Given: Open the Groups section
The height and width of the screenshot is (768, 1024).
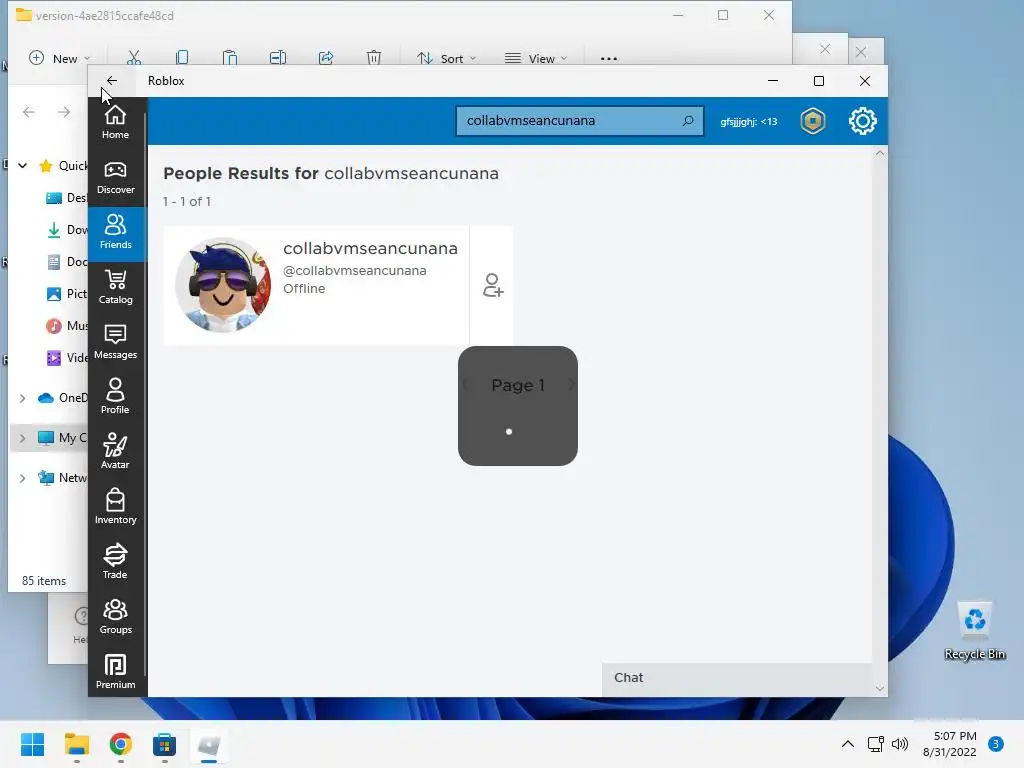Looking at the screenshot, I should tap(116, 616).
